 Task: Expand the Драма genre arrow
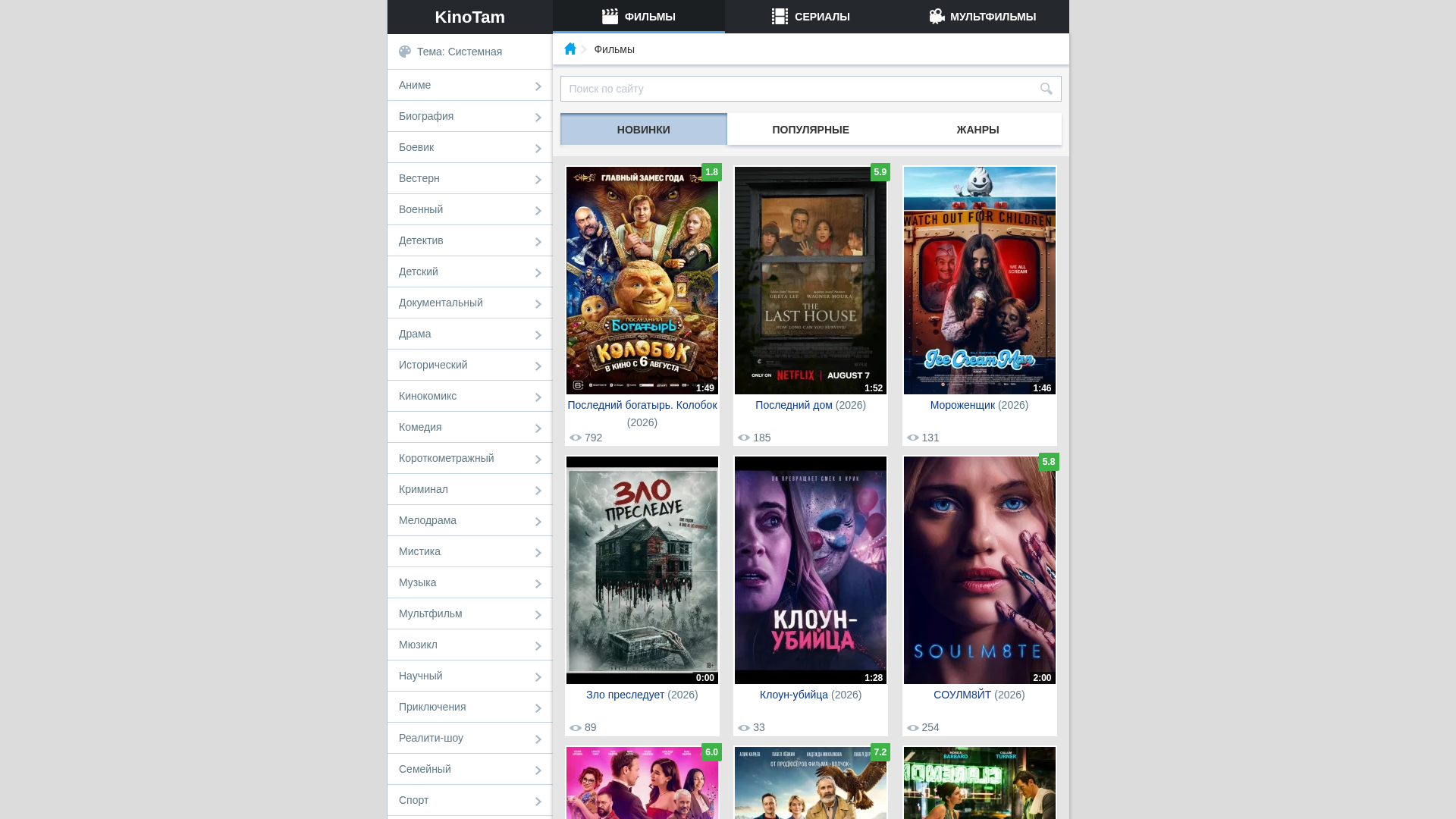point(538,335)
